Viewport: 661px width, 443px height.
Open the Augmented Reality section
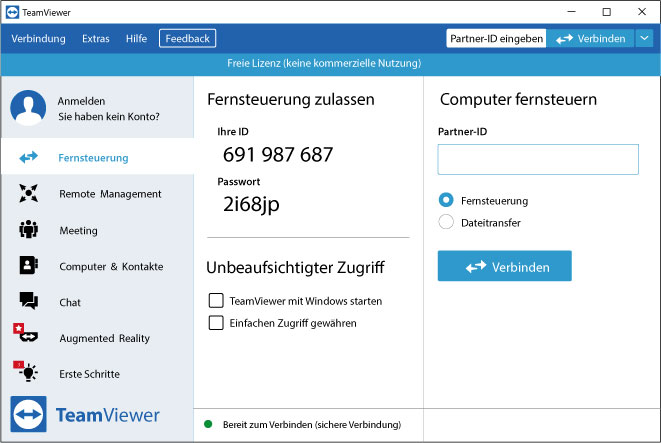coord(97,338)
